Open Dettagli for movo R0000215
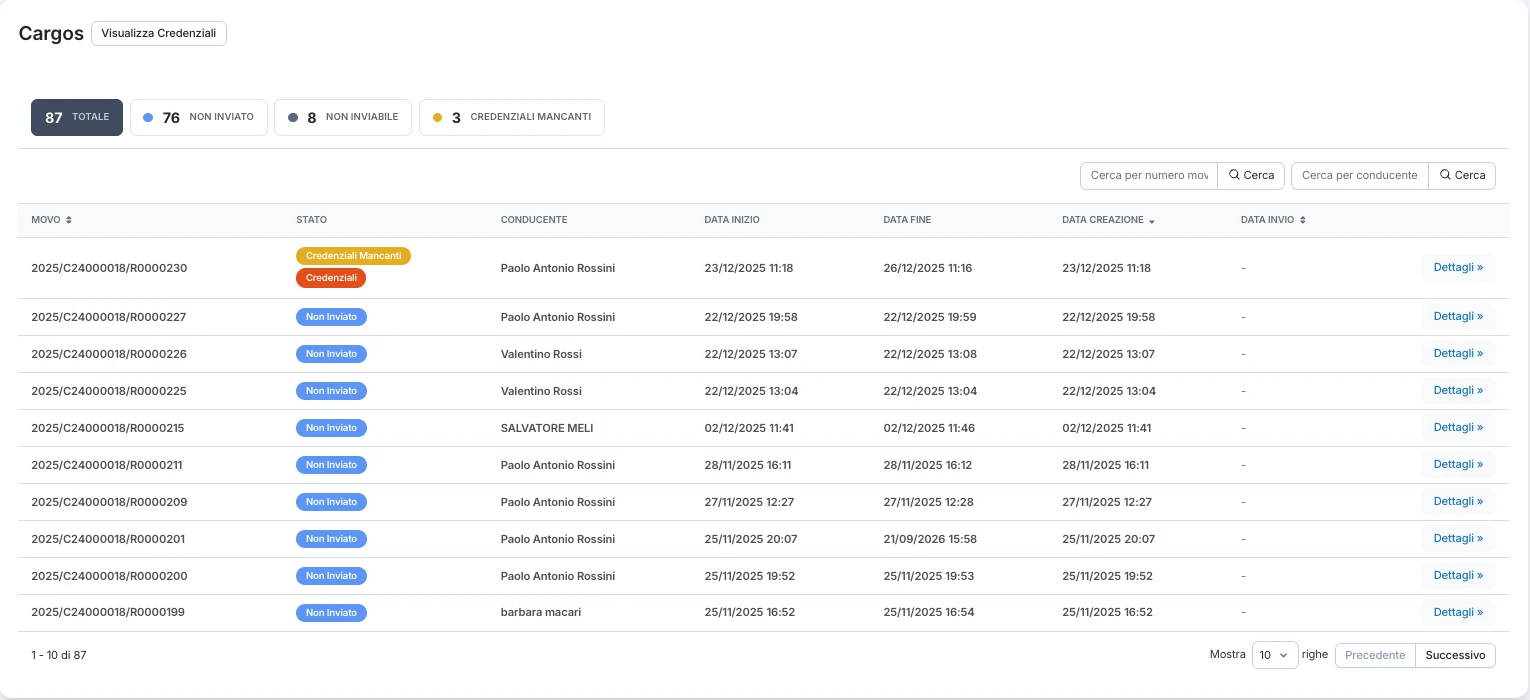Viewport: 1530px width, 700px height. click(1458, 427)
